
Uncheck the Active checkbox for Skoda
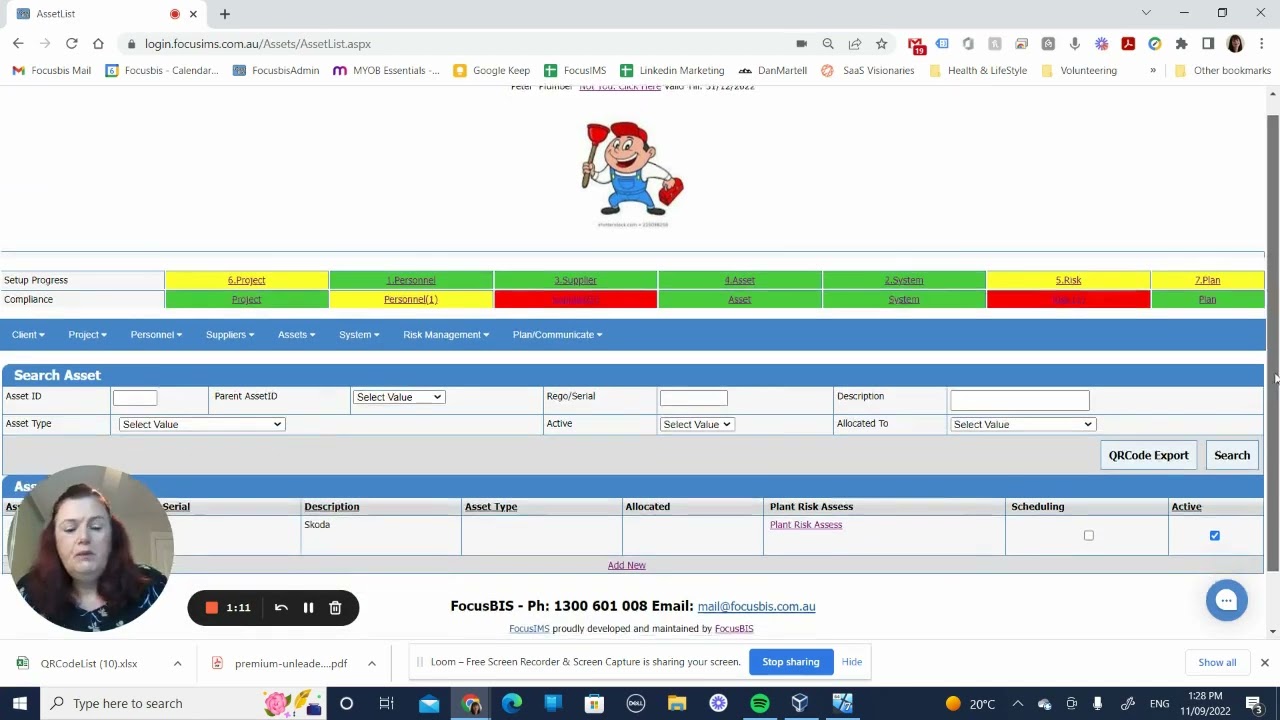point(1215,536)
